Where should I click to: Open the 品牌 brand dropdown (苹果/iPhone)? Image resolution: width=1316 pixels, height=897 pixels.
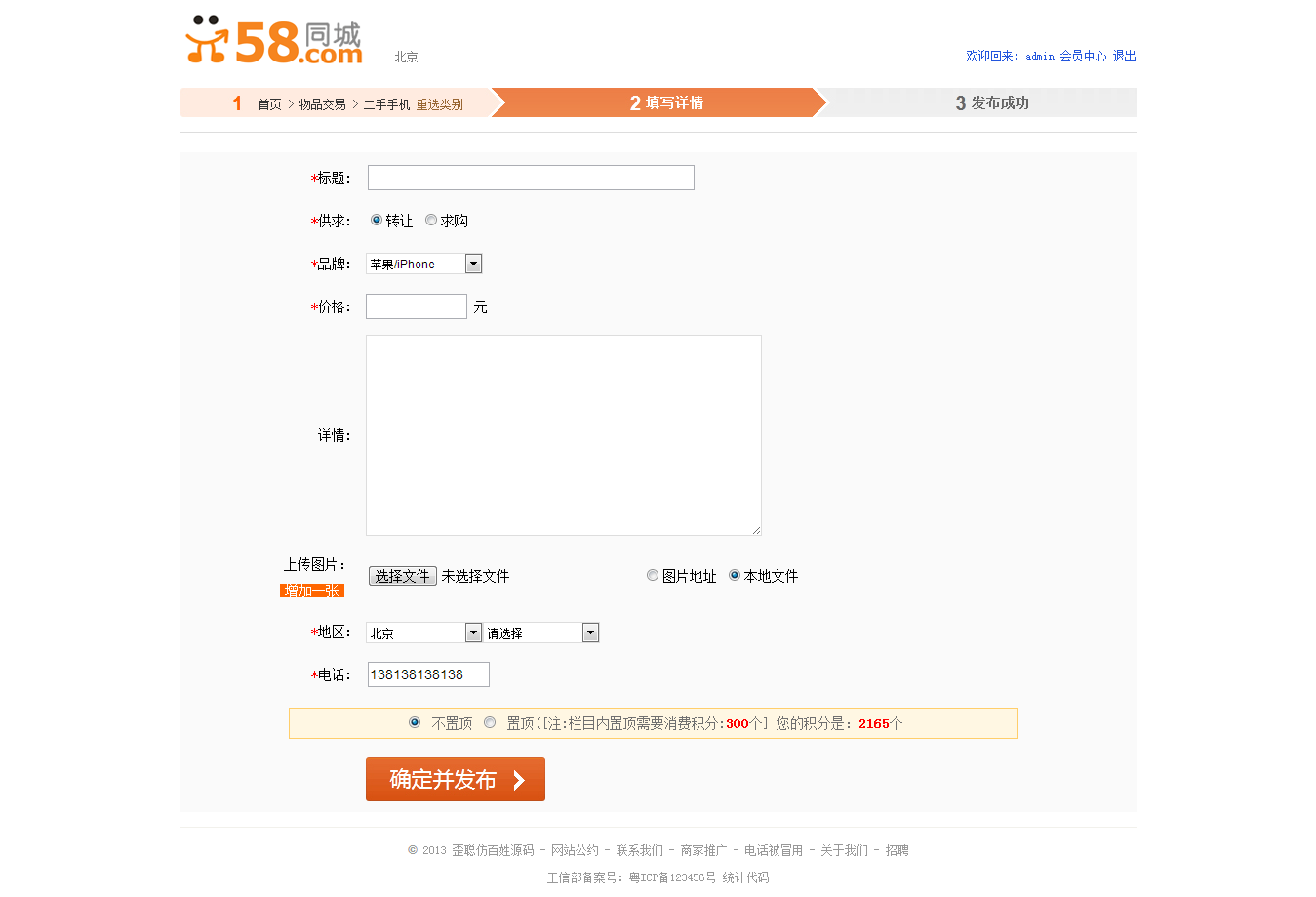pyautogui.click(x=424, y=264)
